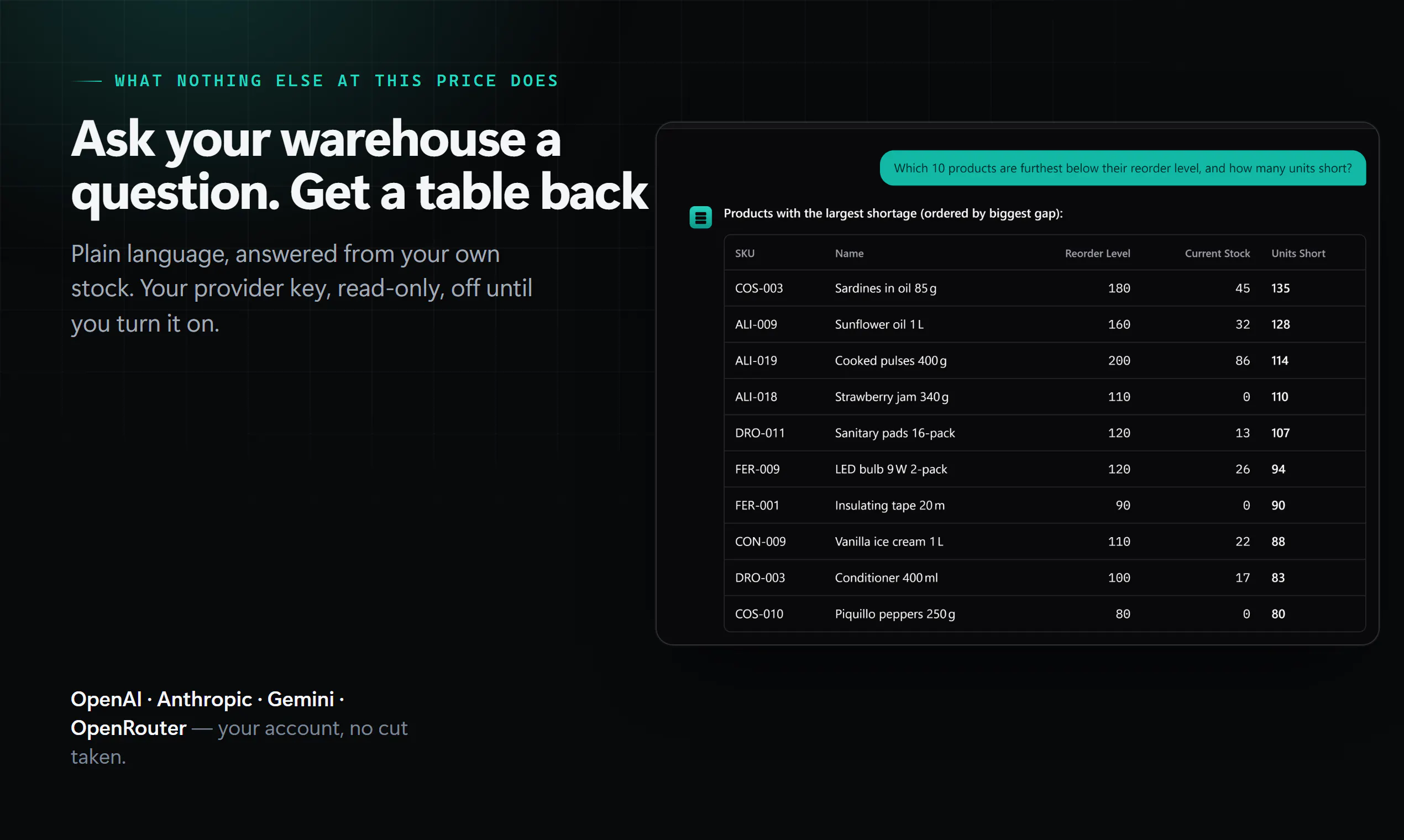Select the DRO-011 SKU cell
This screenshot has width=1404, height=840.
759,433
